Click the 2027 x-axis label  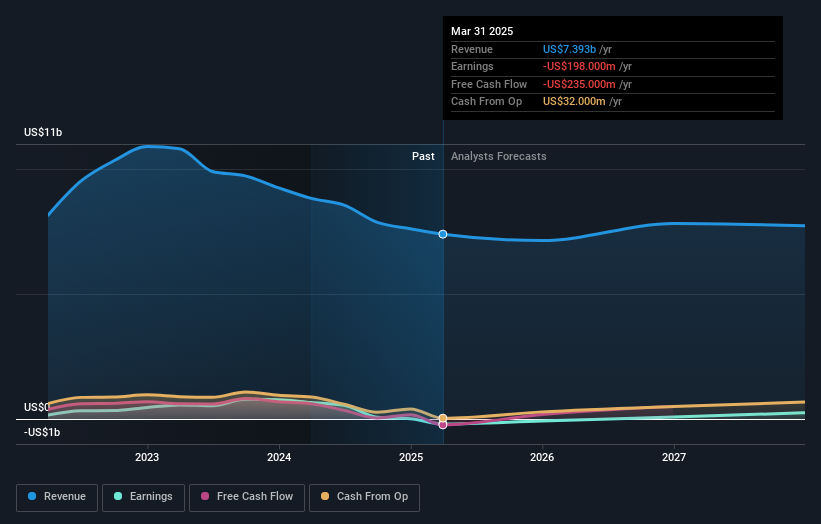[674, 457]
